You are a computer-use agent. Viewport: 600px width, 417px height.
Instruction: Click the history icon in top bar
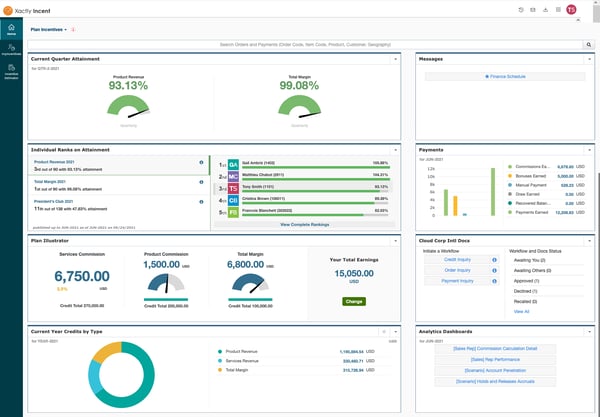521,9
